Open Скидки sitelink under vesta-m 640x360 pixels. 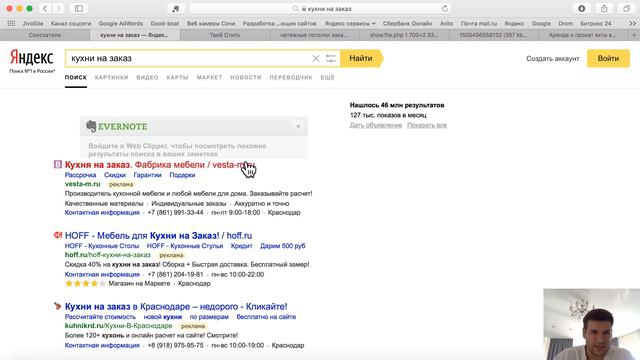tap(115, 175)
